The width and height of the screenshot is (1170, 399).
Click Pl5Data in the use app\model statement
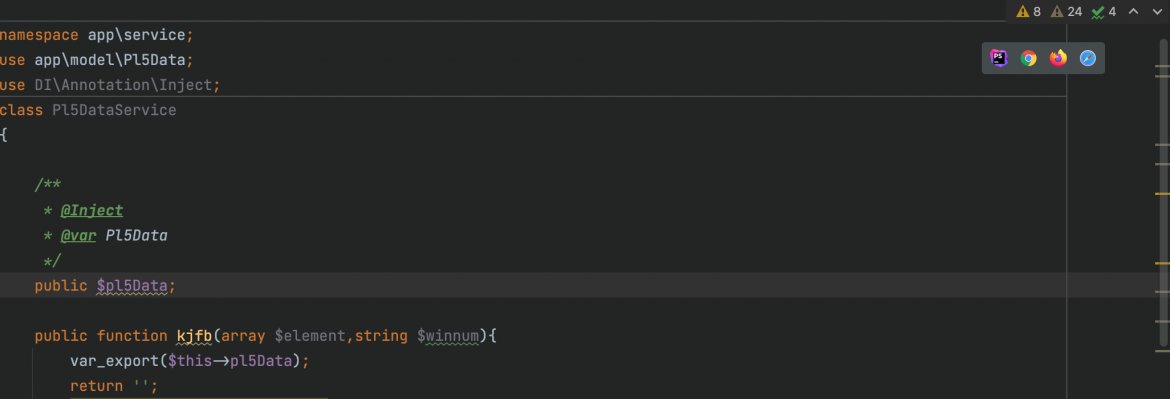(159, 60)
